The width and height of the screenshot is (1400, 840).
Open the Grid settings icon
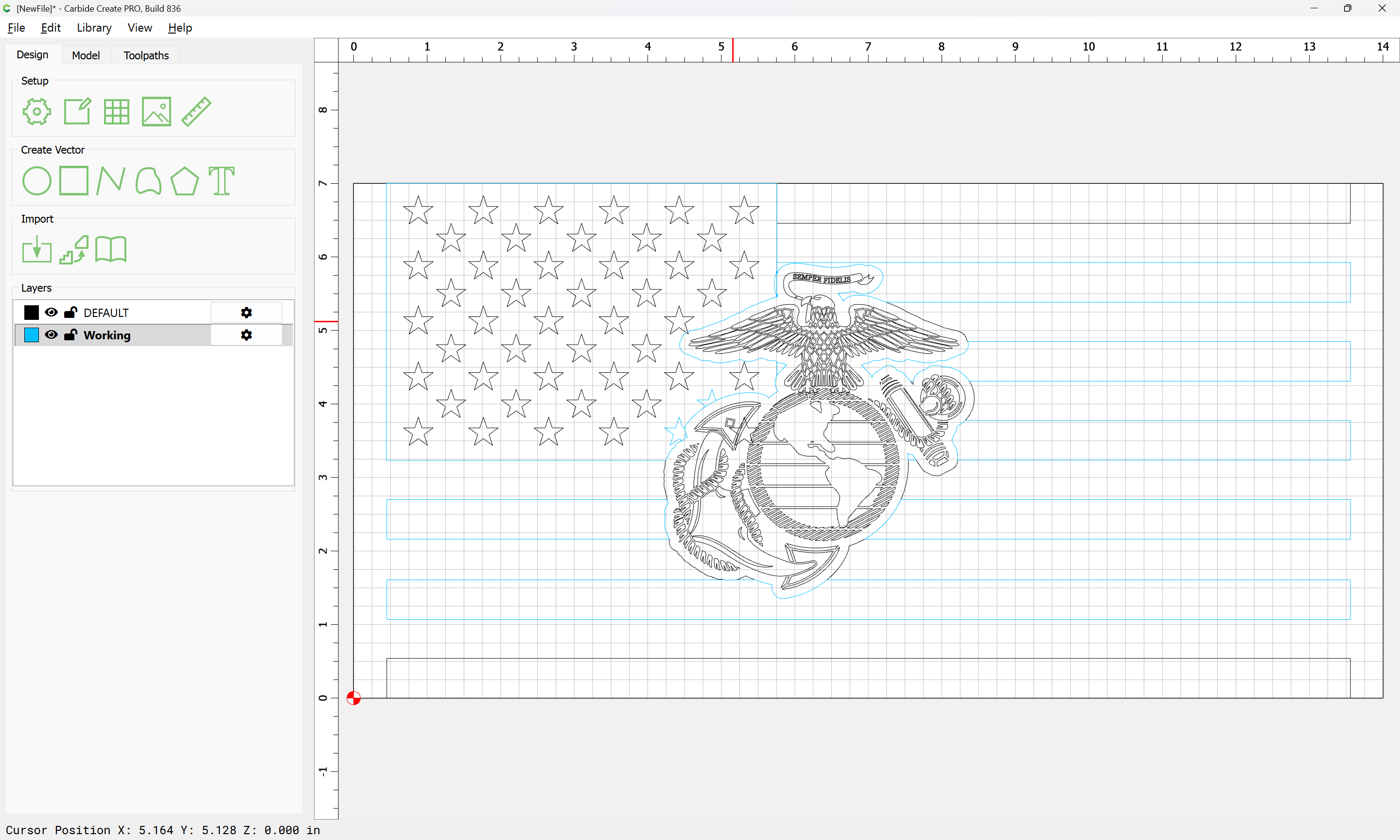pyautogui.click(x=117, y=111)
